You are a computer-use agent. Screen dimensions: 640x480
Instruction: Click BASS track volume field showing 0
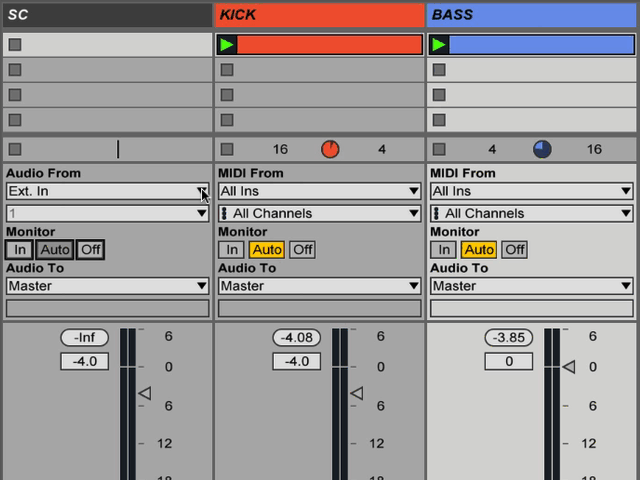click(x=509, y=361)
